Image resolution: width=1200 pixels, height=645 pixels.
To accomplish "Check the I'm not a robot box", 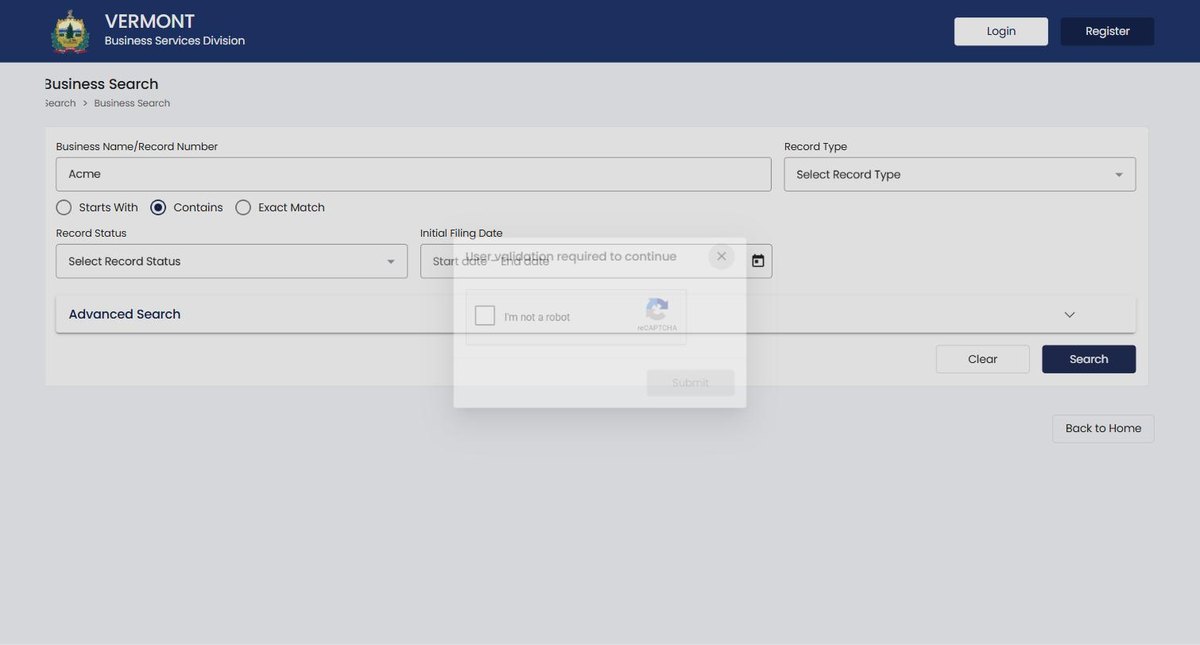I will point(485,316).
